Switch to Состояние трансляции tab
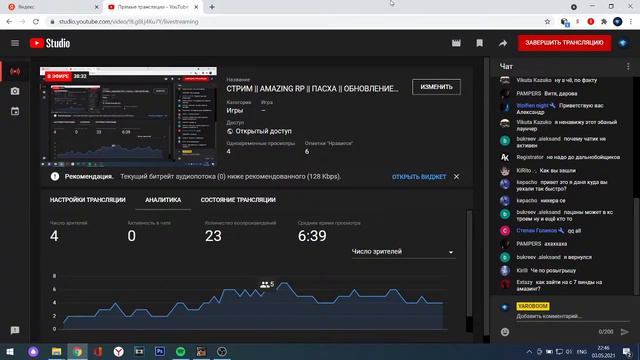This screenshot has width=640, height=360. click(x=238, y=200)
